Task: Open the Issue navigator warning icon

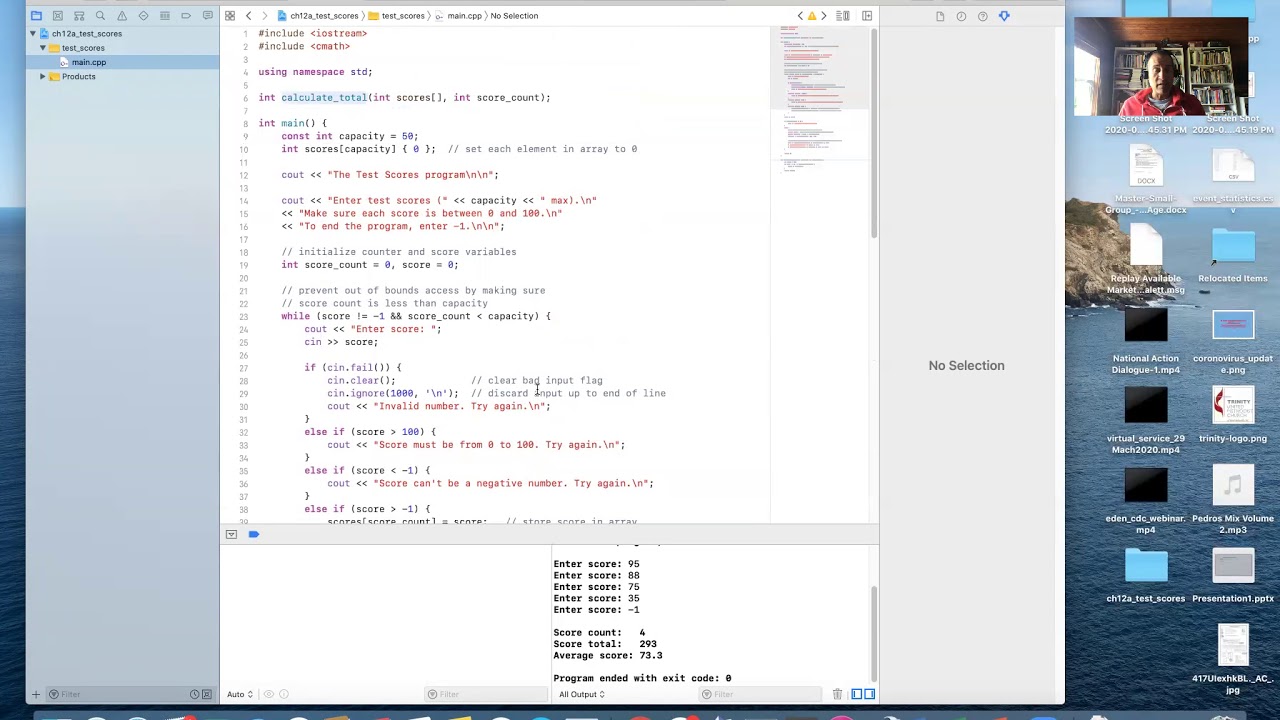Action: point(122,16)
